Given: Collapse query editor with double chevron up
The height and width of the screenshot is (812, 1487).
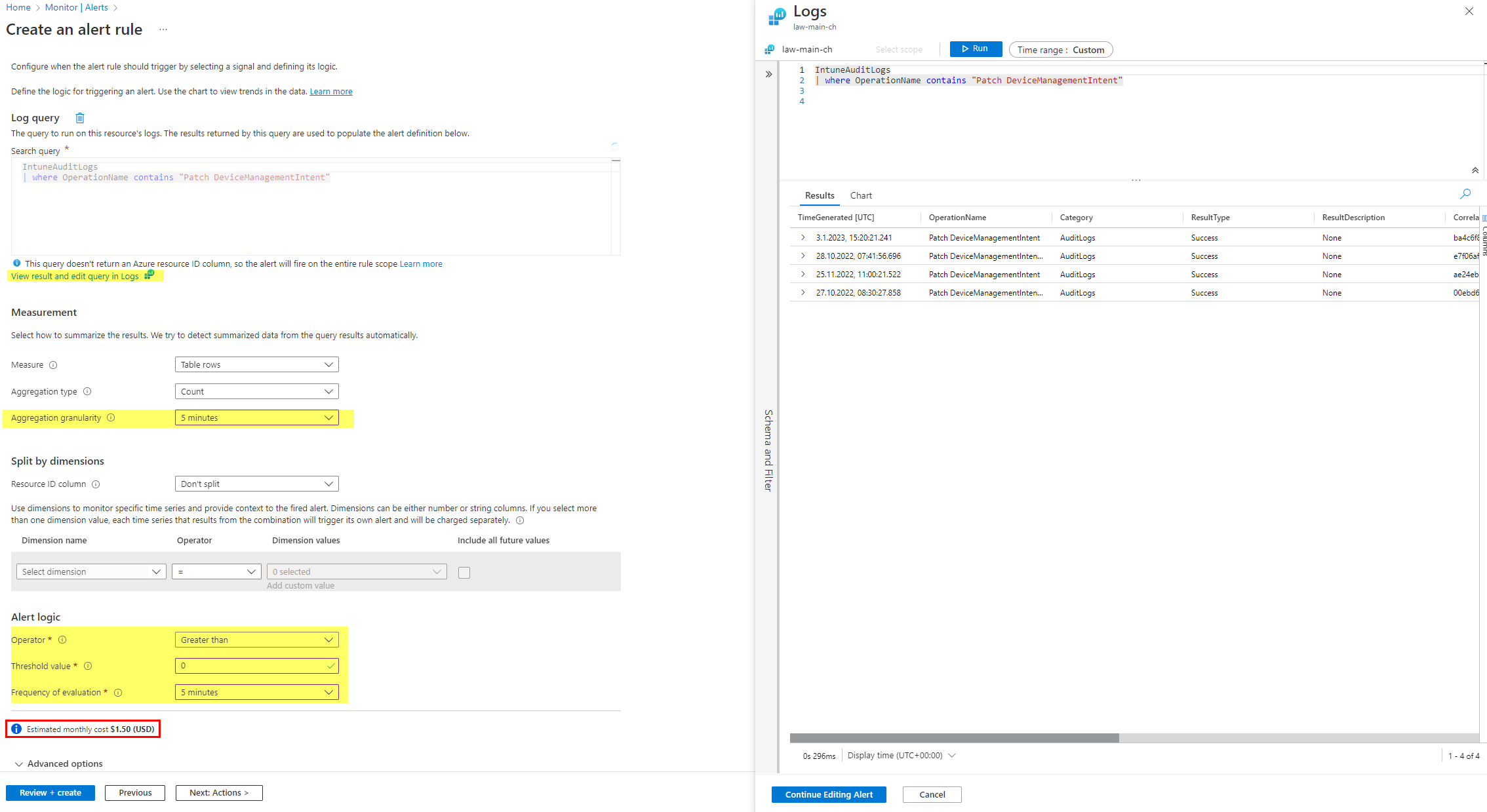Looking at the screenshot, I should [x=1475, y=170].
